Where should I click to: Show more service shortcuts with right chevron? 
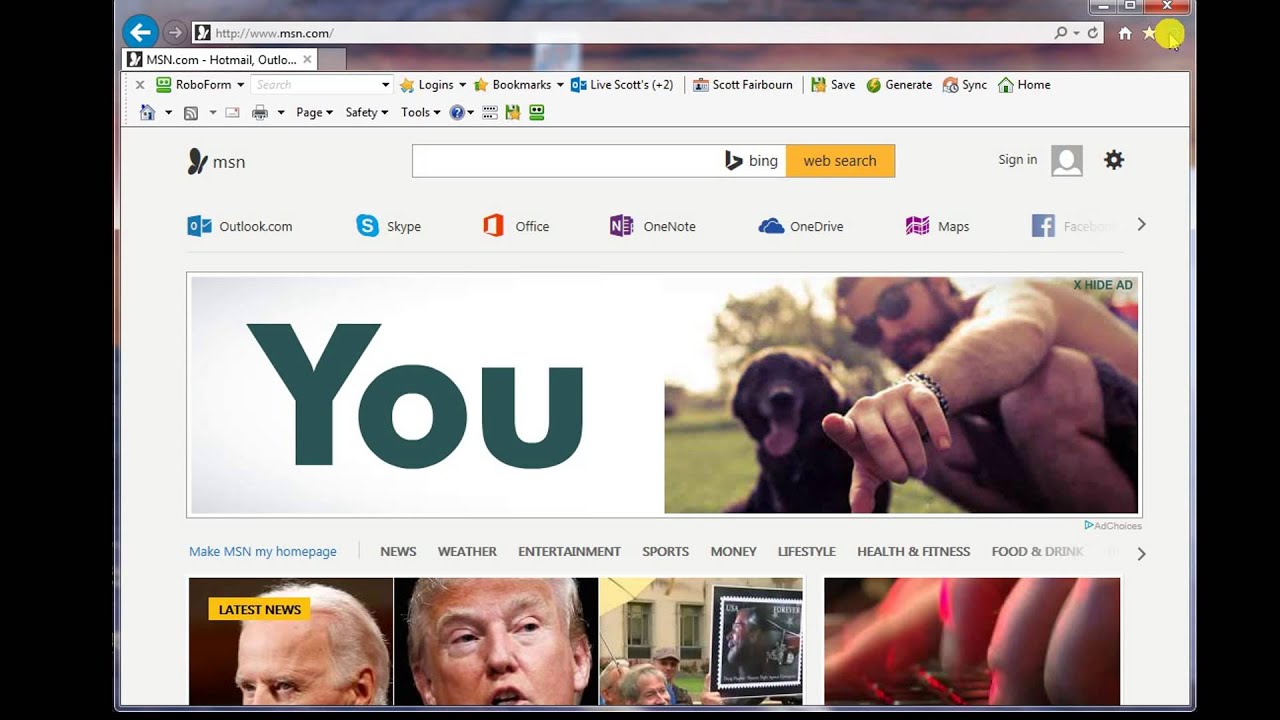pos(1141,224)
